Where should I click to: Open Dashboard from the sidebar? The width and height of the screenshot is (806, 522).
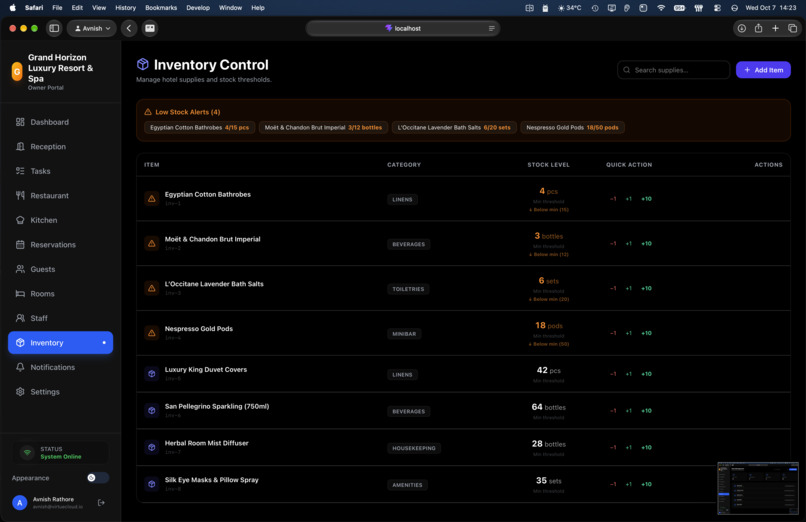(60, 122)
